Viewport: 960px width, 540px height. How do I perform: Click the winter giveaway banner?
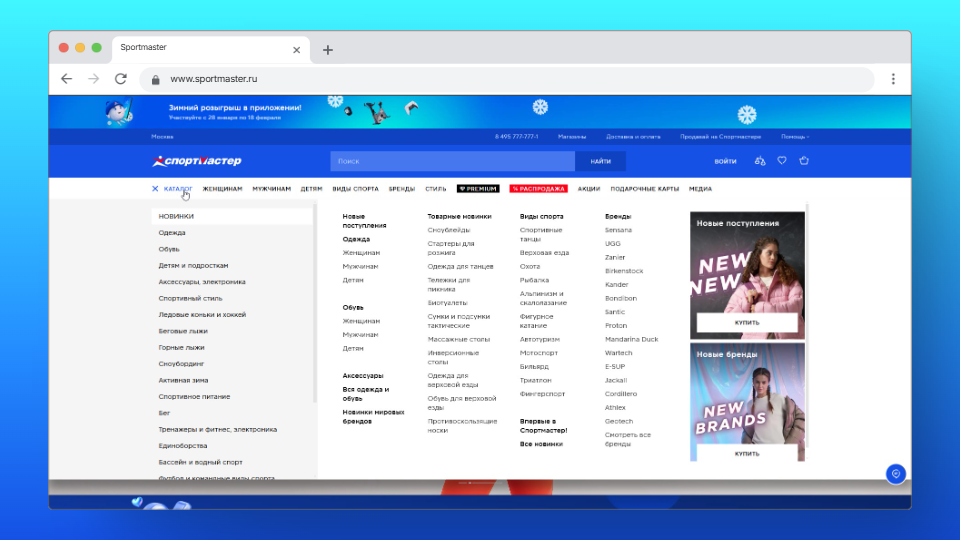tap(479, 112)
